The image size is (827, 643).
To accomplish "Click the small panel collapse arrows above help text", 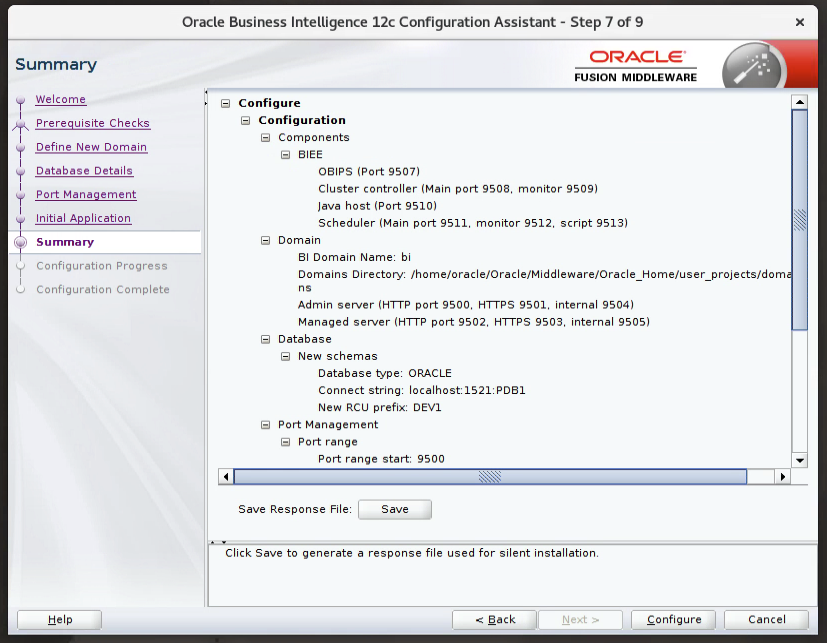I will [x=218, y=542].
